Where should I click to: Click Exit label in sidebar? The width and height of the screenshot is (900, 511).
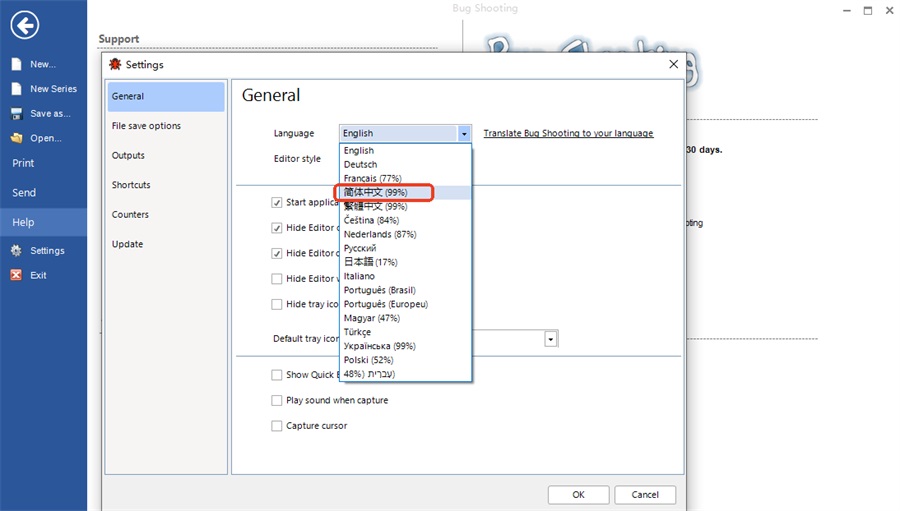click(x=38, y=276)
